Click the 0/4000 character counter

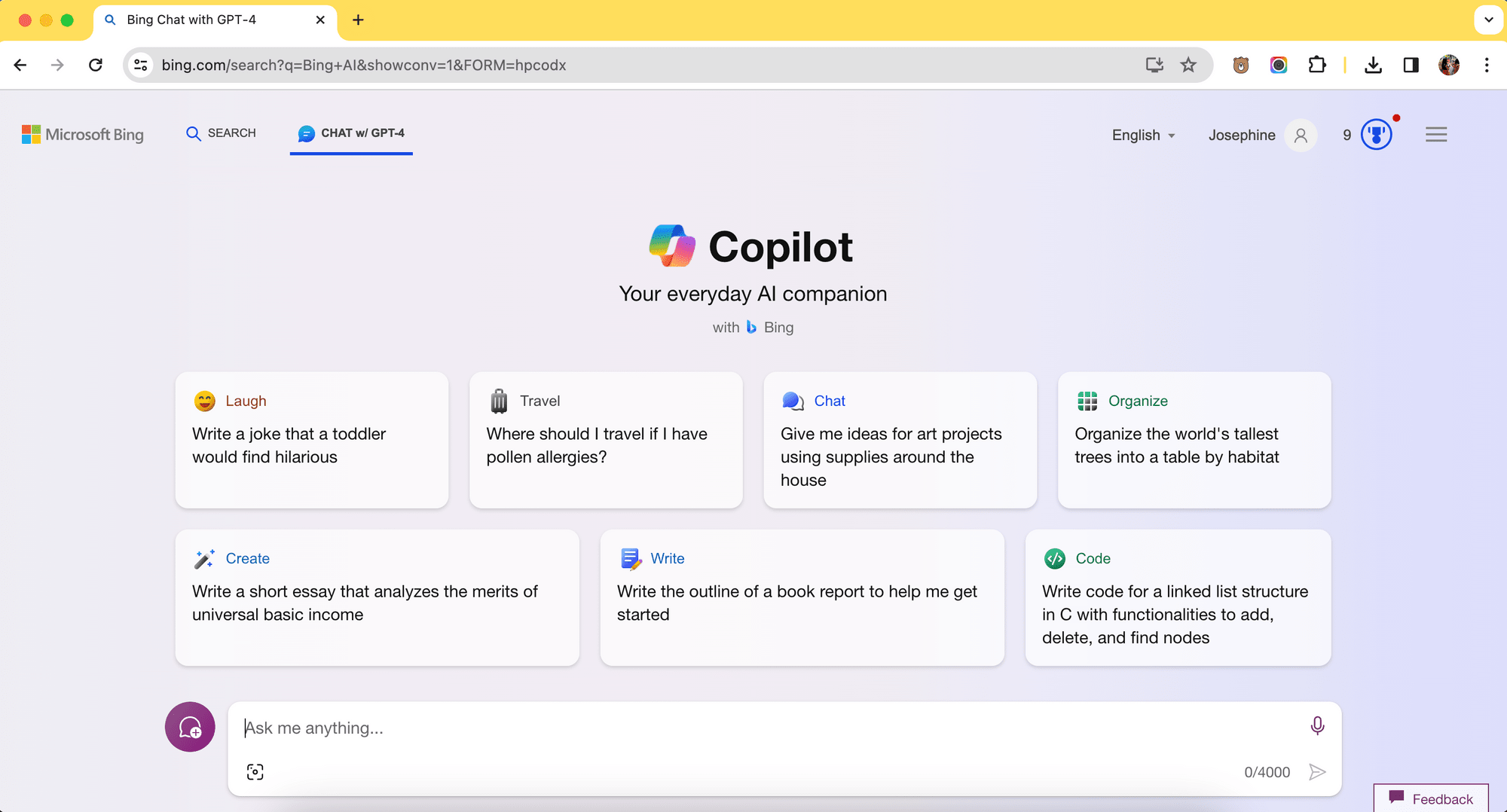tap(1267, 772)
